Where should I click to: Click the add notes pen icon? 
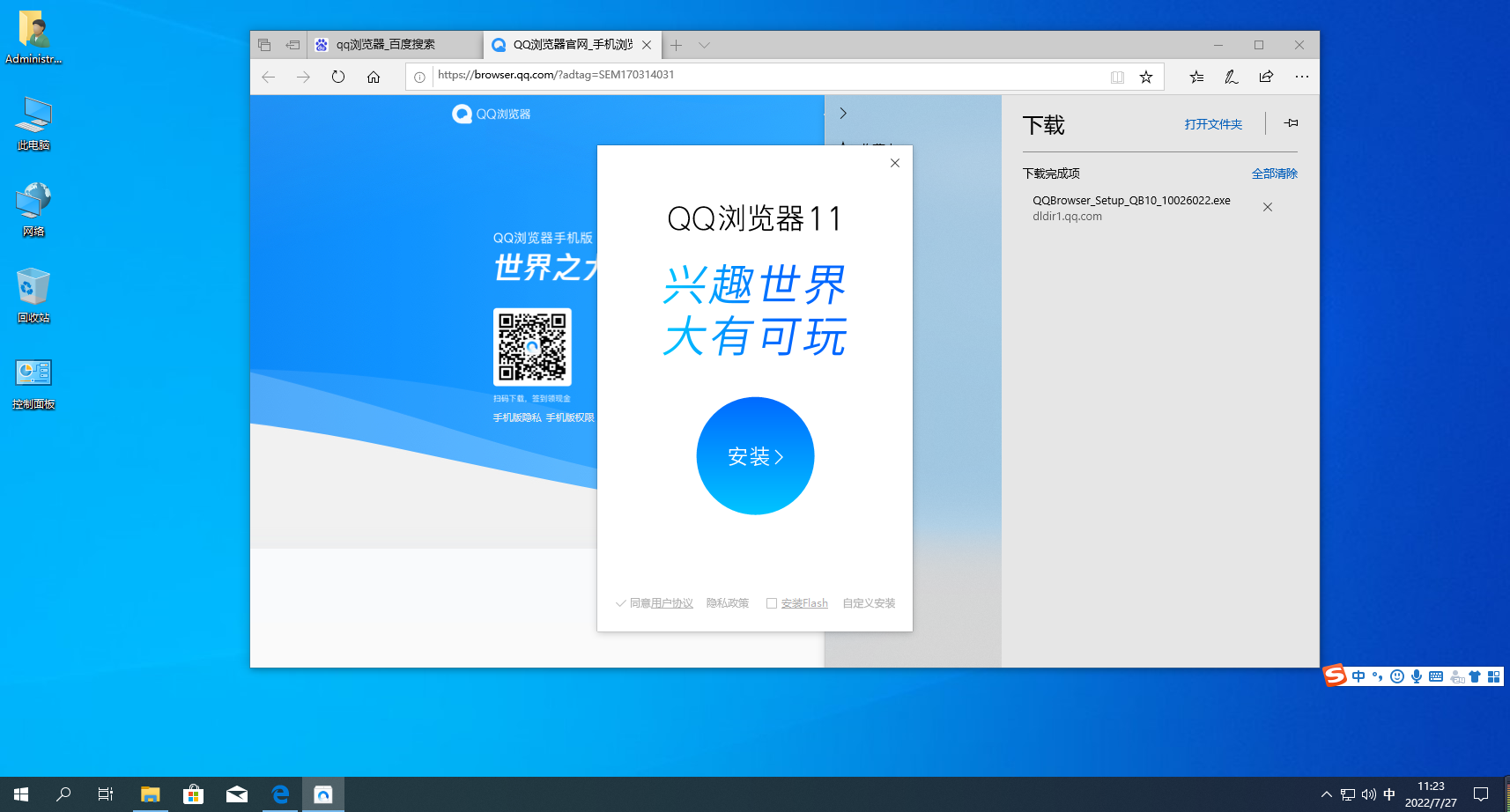(1232, 77)
